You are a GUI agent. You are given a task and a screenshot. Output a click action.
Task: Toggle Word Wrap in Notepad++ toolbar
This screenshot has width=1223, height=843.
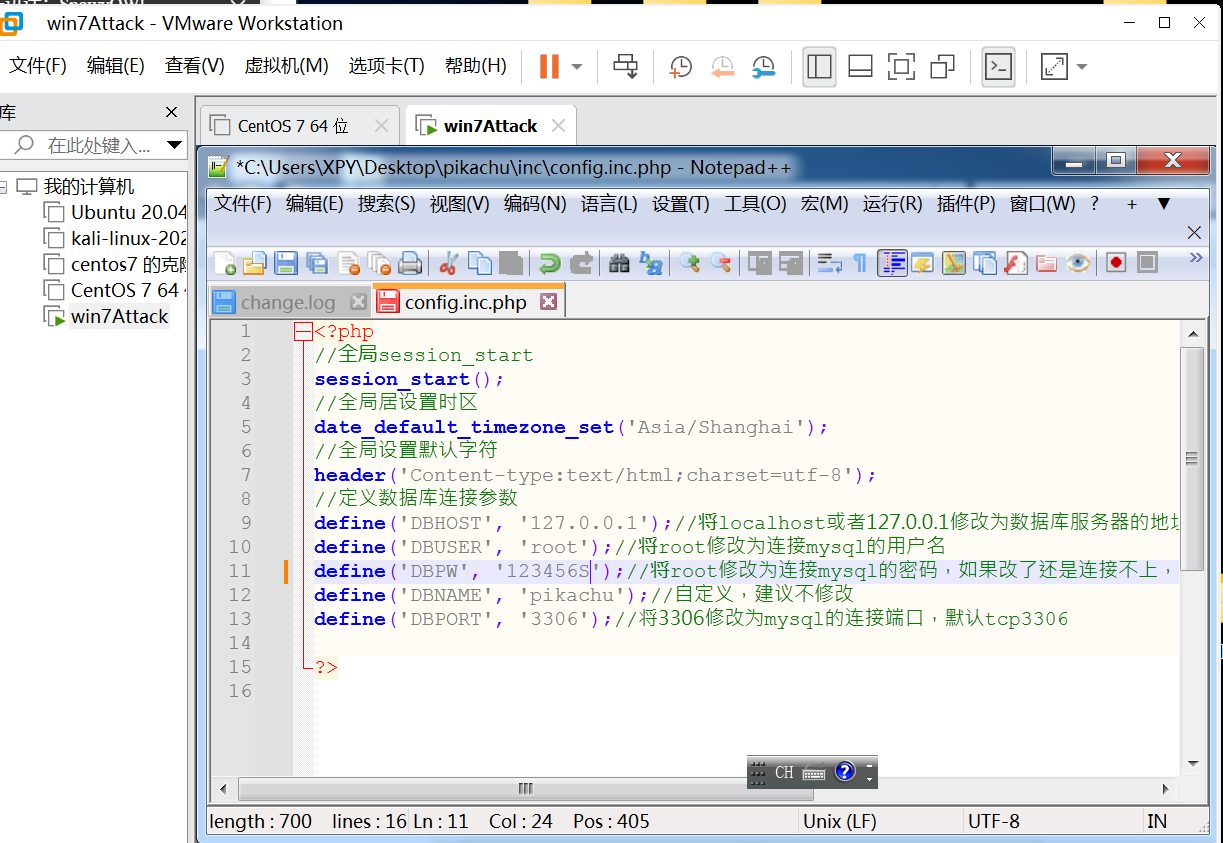click(x=829, y=263)
